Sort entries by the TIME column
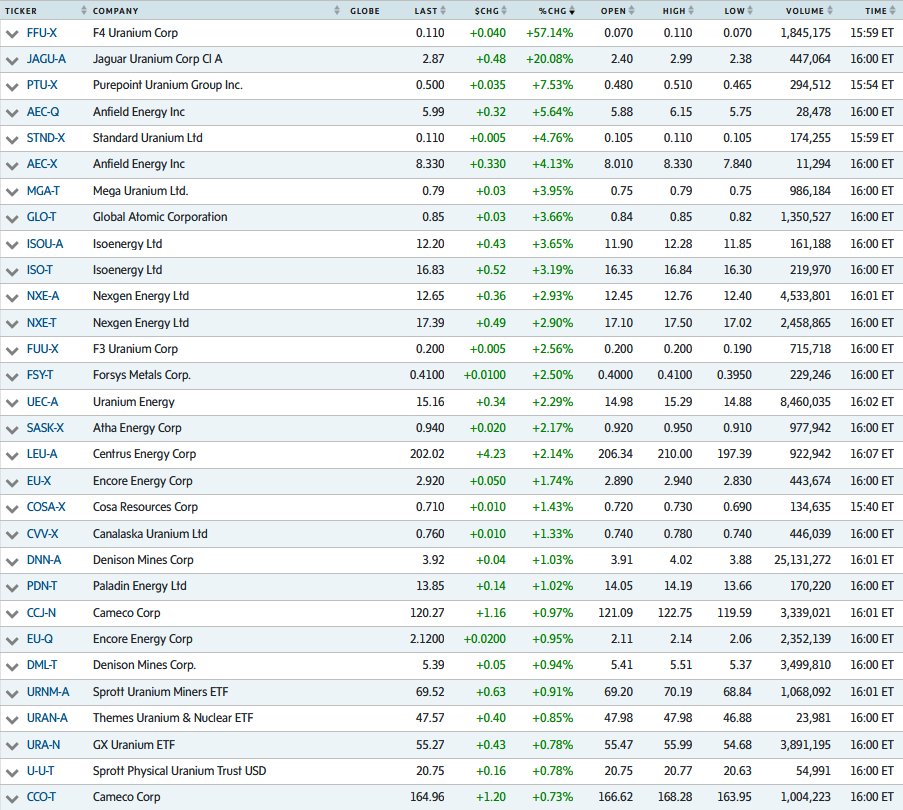This screenshot has width=903, height=810. click(x=891, y=11)
